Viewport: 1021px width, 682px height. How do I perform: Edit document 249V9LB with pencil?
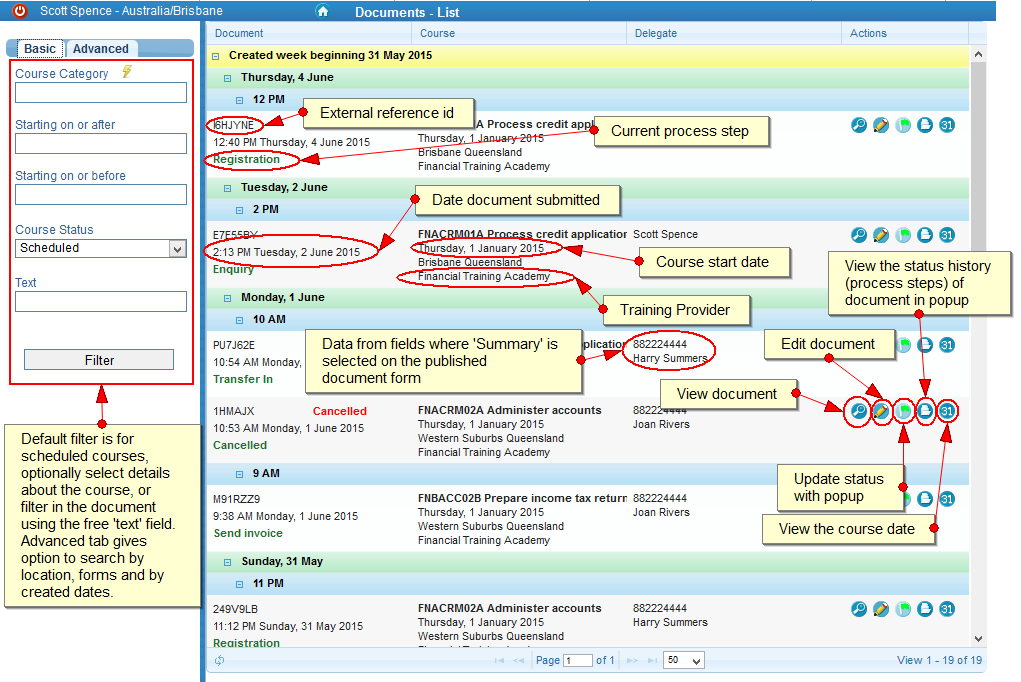(x=881, y=609)
